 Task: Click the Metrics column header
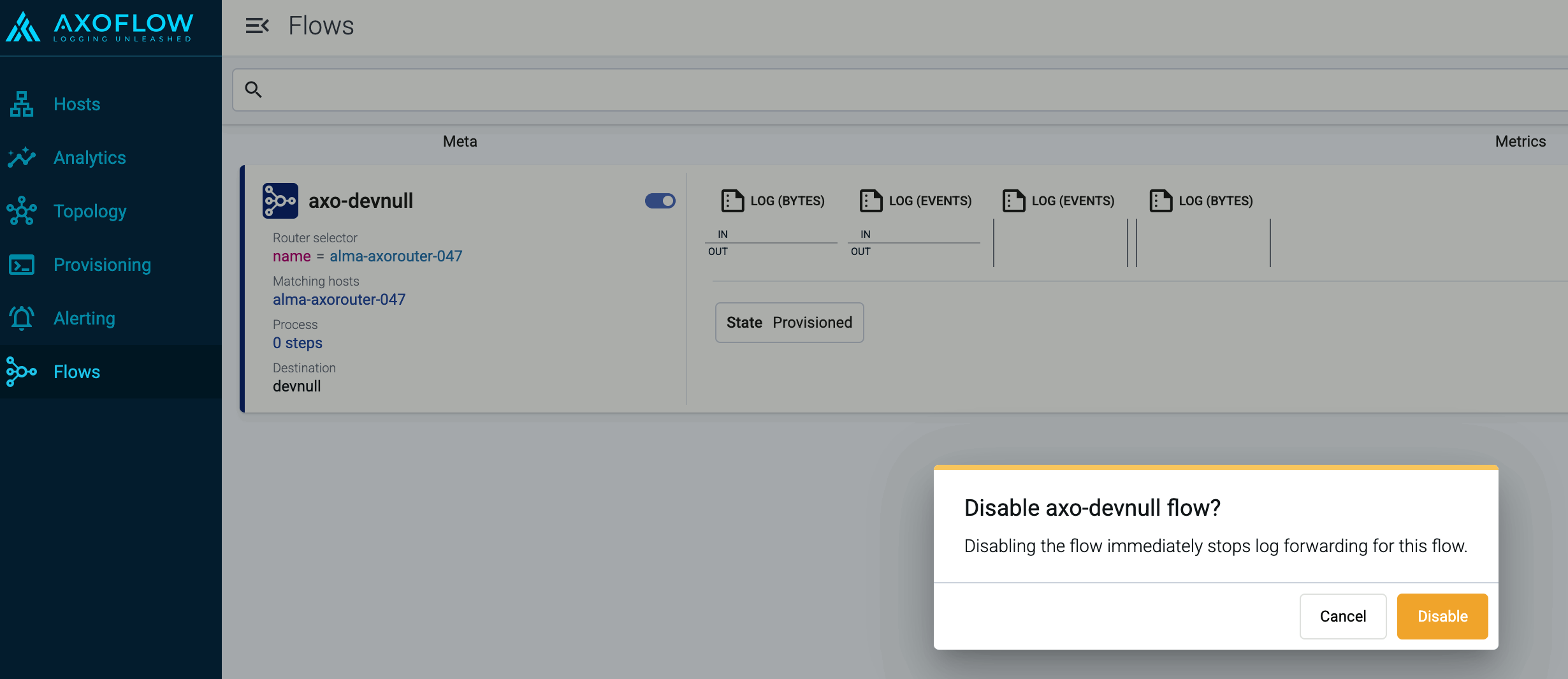coord(1521,142)
